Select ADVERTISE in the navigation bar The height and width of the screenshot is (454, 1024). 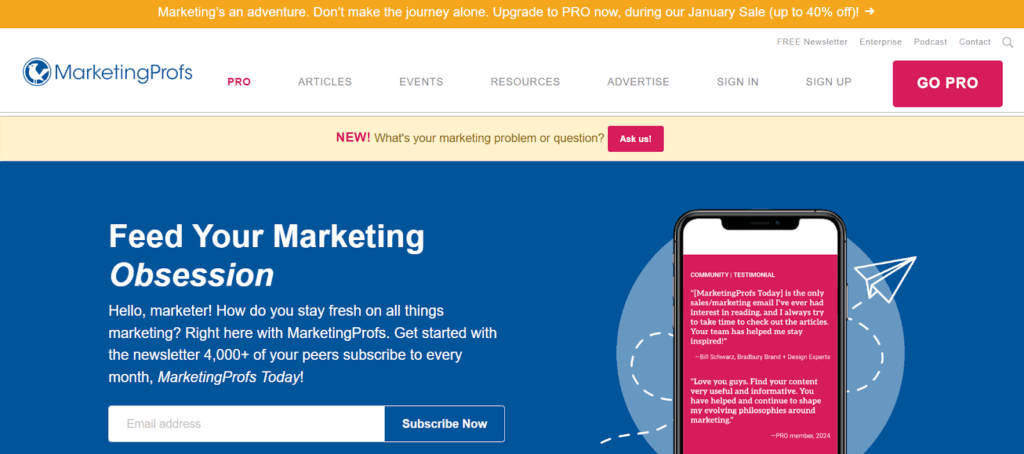pos(638,82)
